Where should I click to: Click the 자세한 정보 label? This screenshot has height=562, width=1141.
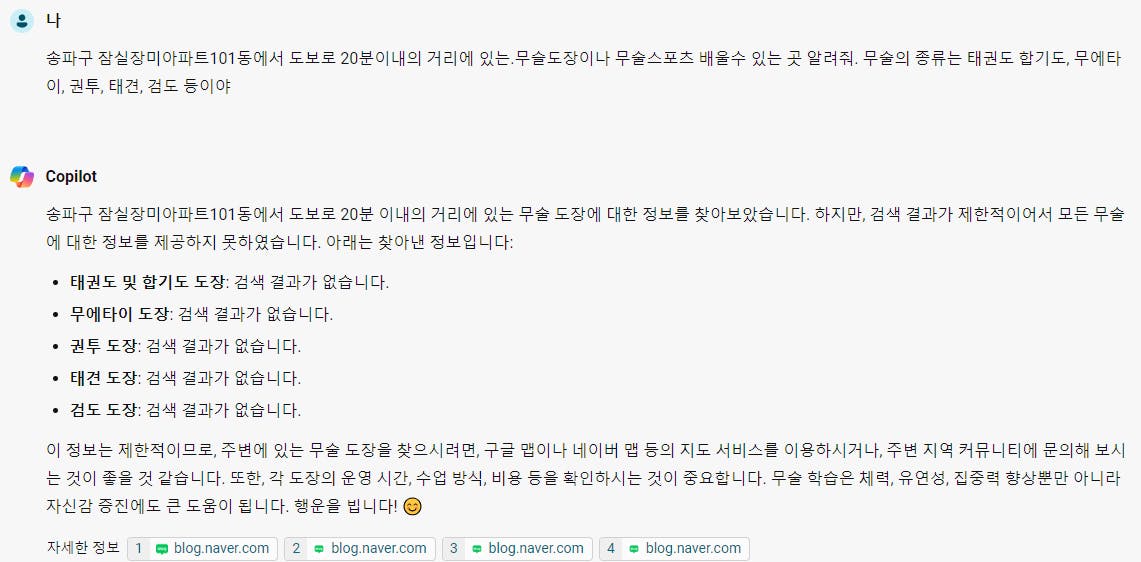click(83, 549)
